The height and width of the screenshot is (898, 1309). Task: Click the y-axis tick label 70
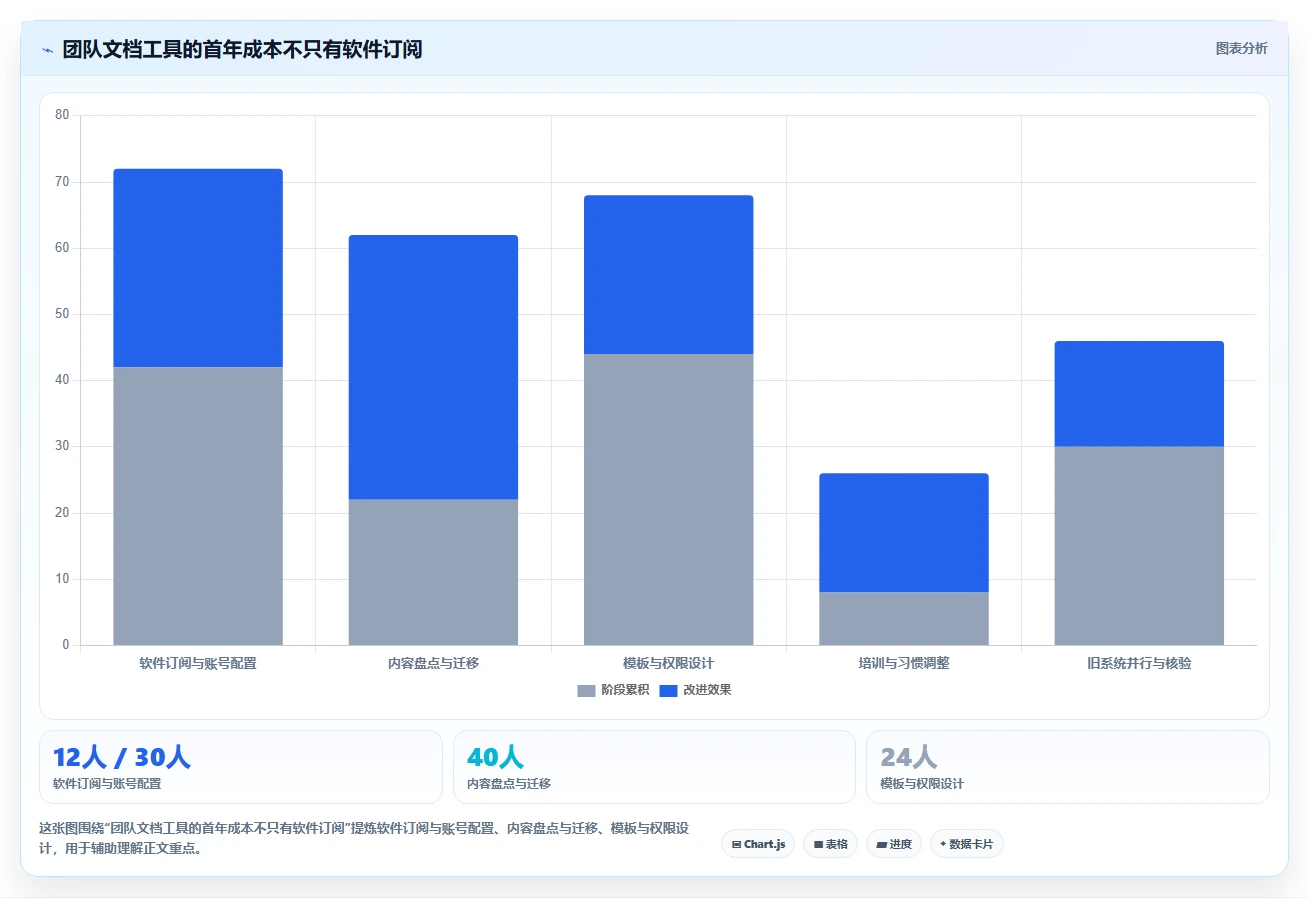[62, 182]
